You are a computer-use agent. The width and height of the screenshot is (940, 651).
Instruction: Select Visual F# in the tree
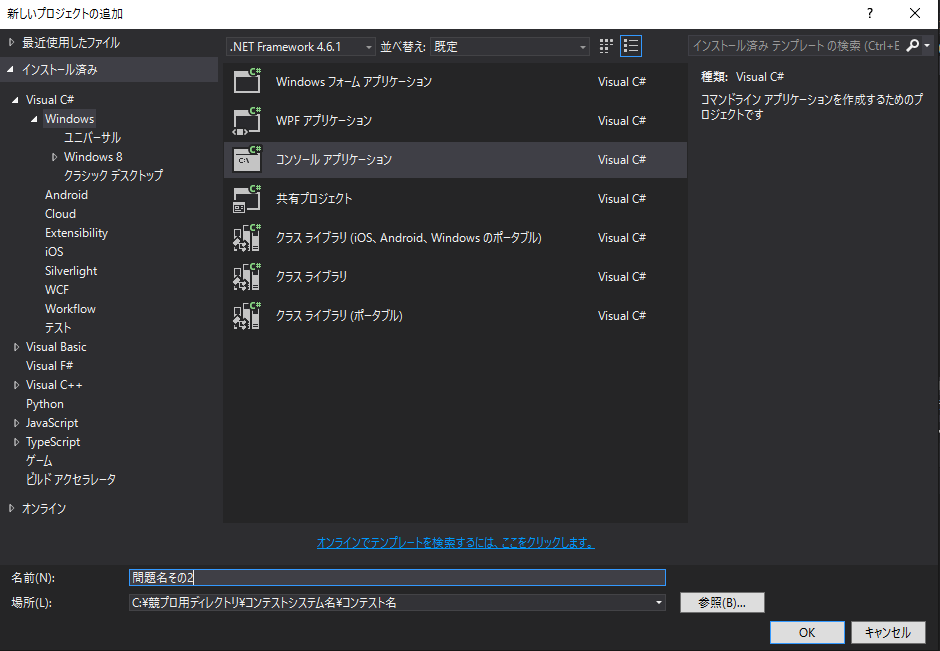(x=49, y=366)
